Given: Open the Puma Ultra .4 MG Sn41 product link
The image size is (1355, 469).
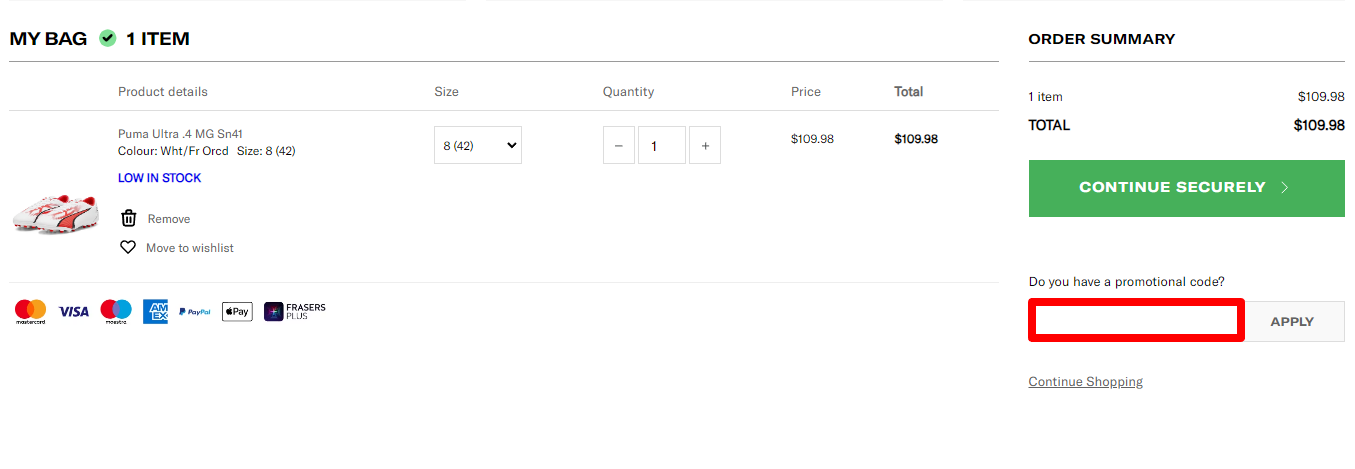Looking at the screenshot, I should coord(180,134).
